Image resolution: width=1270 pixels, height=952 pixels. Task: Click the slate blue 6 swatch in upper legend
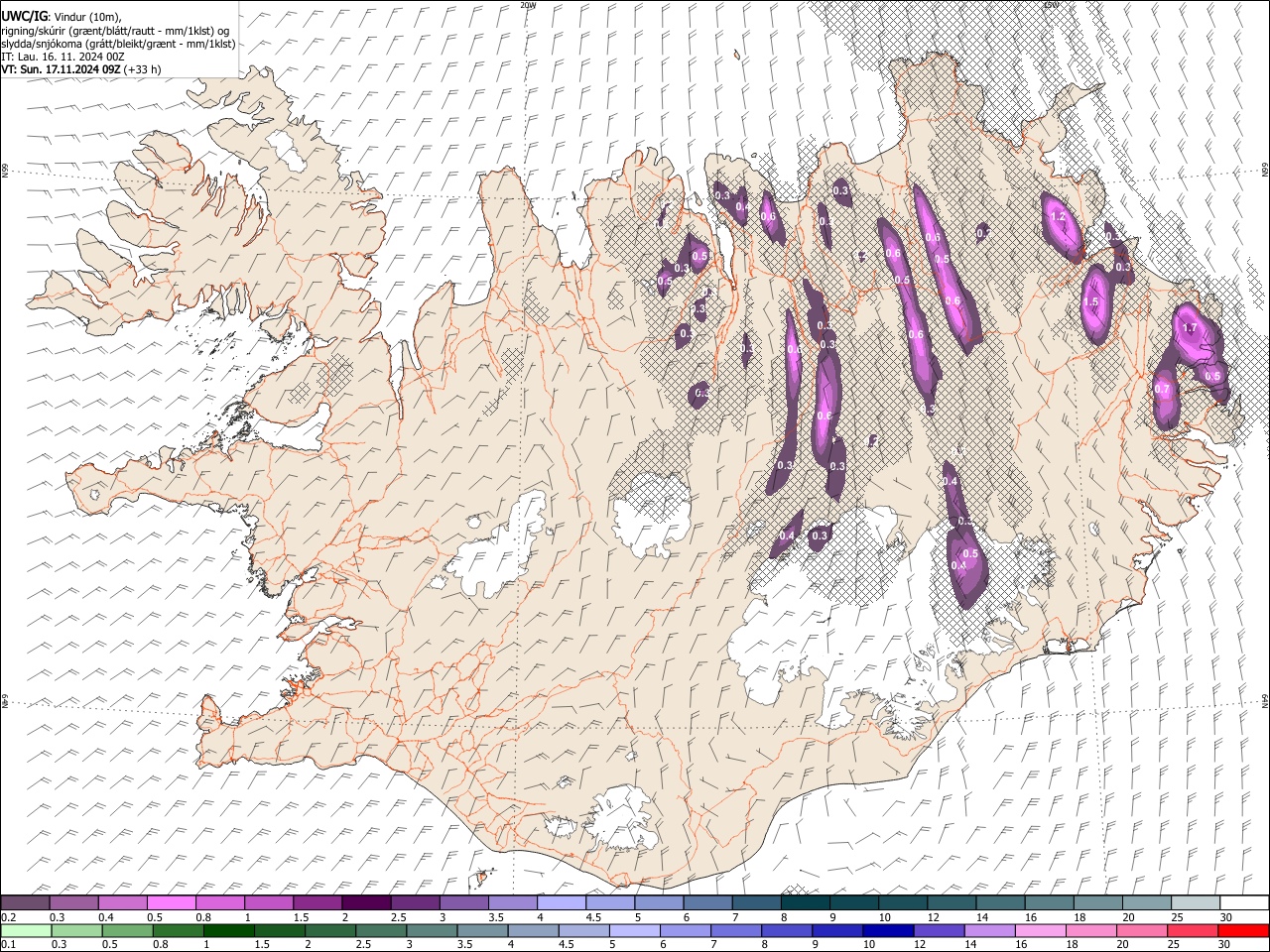point(707,902)
